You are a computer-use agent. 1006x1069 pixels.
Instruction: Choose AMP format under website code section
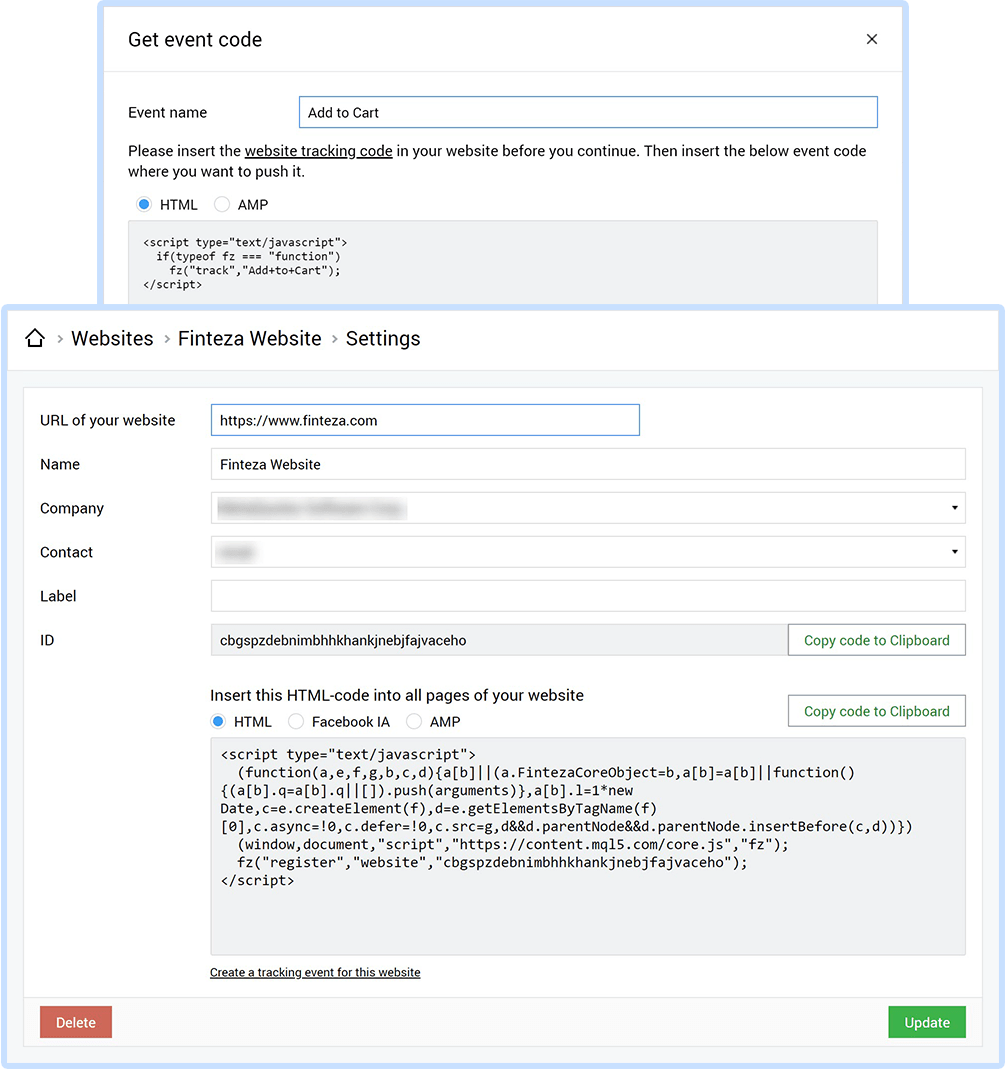[414, 721]
